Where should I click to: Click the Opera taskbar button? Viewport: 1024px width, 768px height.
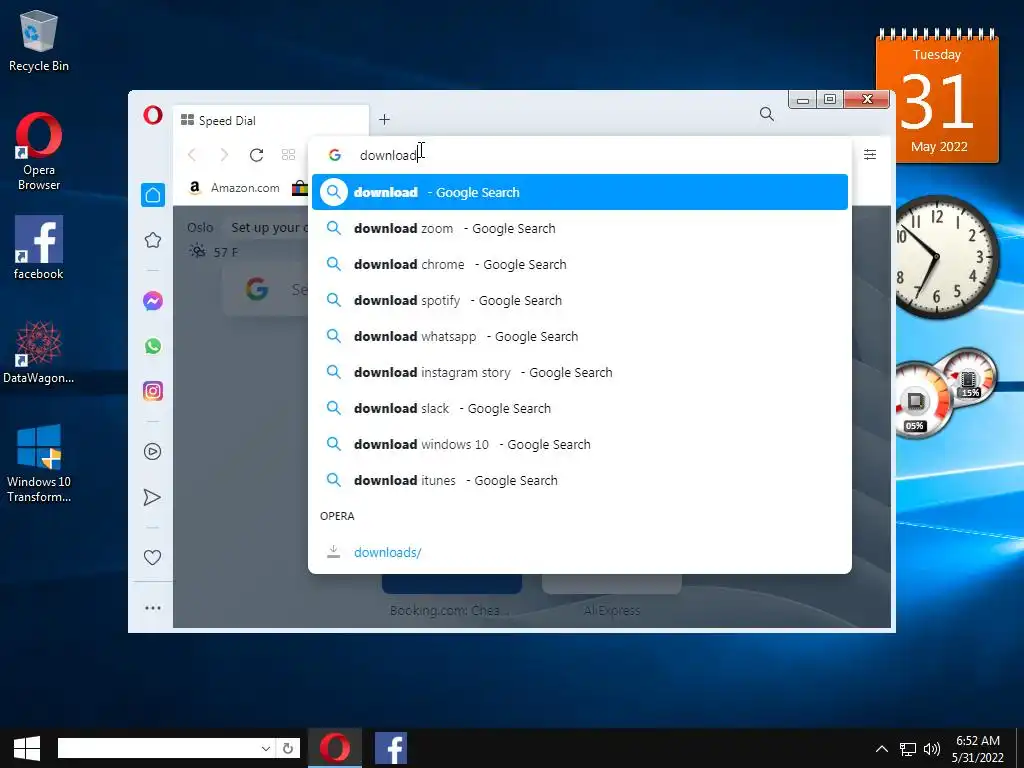334,748
